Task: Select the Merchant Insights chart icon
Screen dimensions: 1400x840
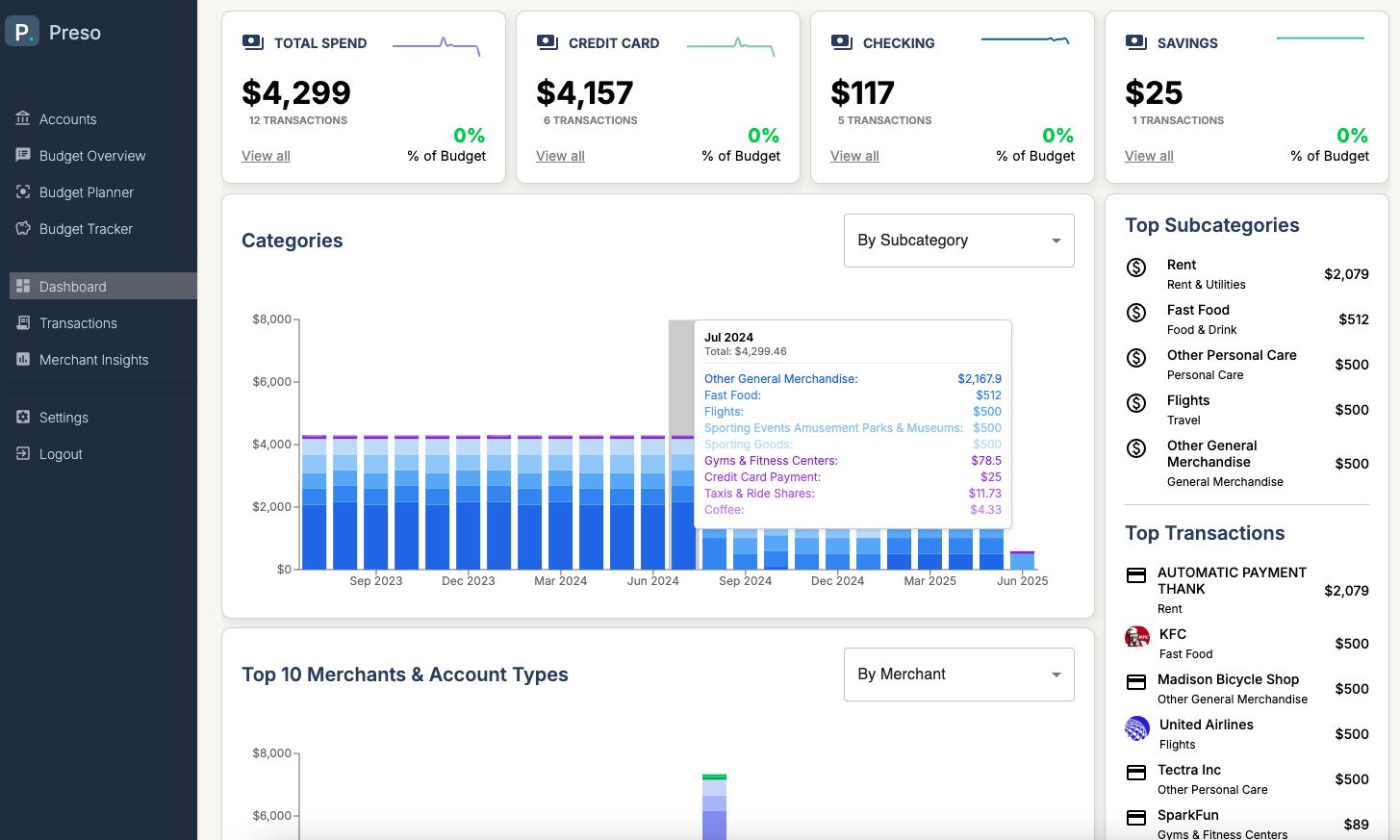Action: click(x=23, y=359)
